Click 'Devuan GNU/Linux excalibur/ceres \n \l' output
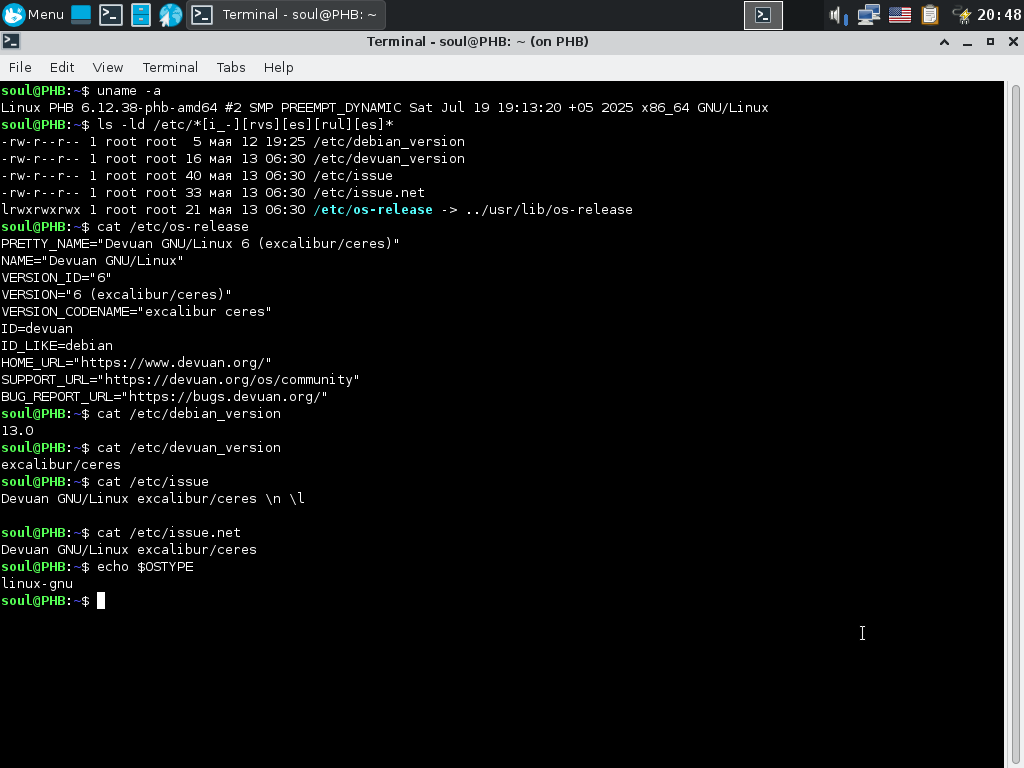 (x=153, y=499)
